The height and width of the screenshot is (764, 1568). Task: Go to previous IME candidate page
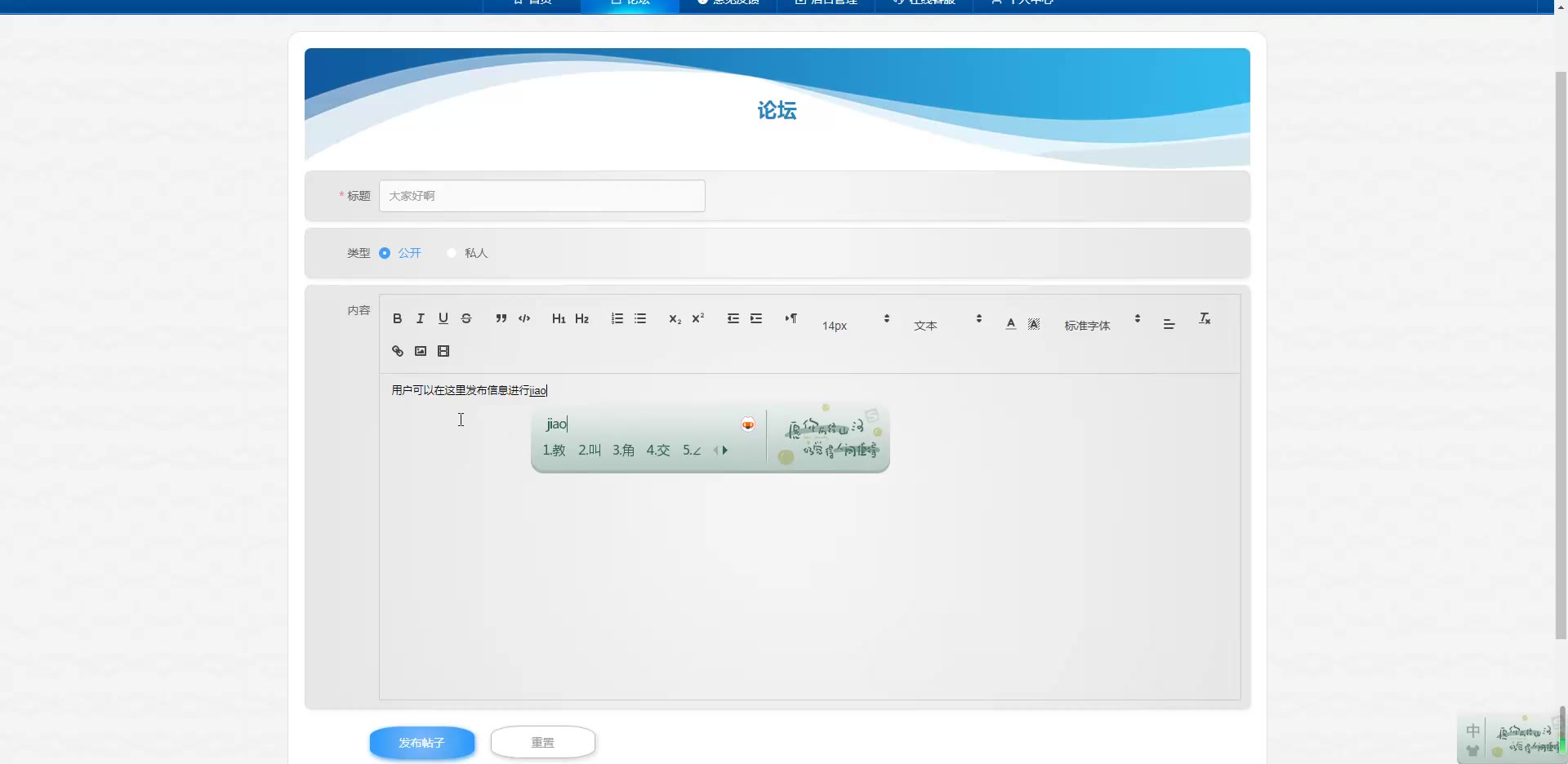(x=715, y=450)
